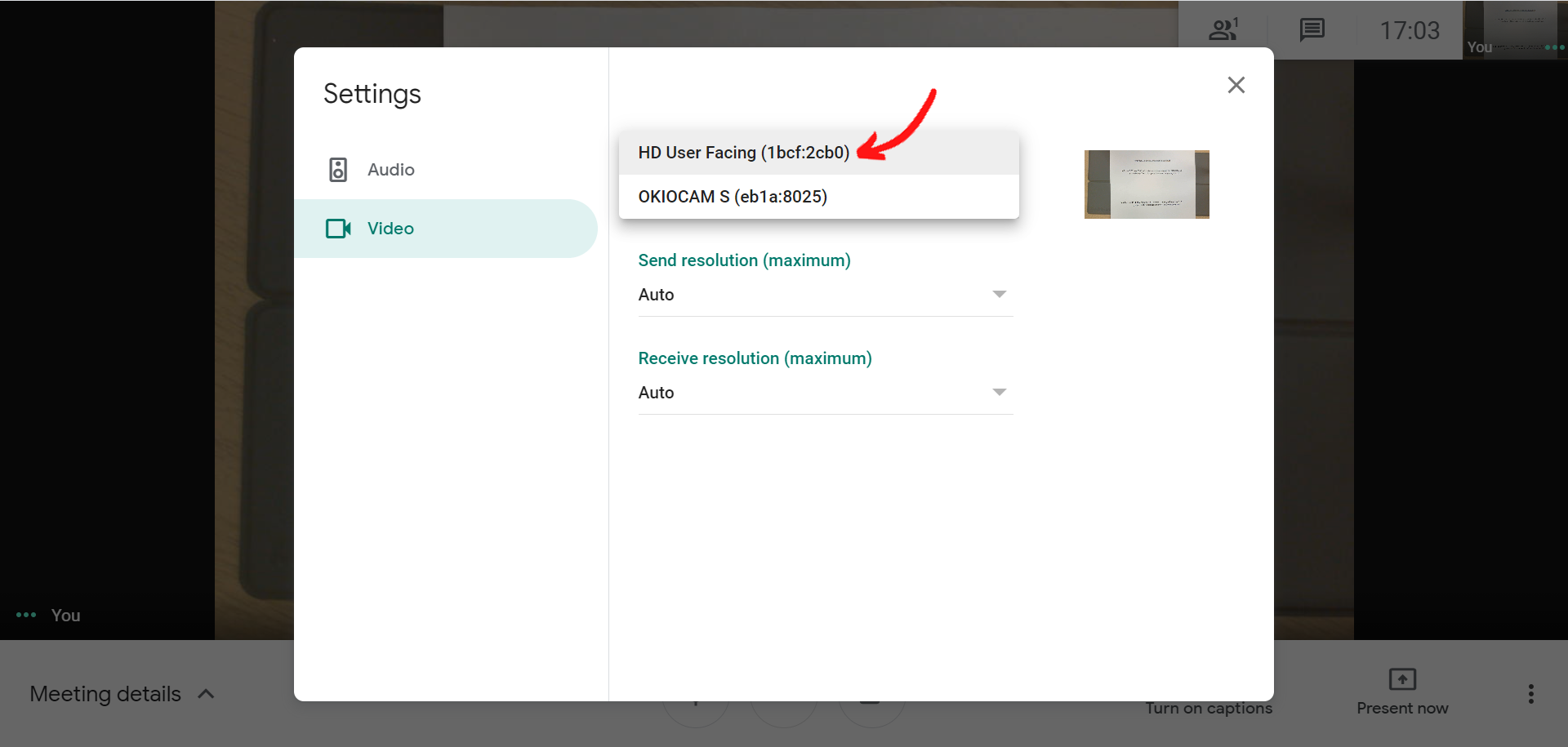1568x747 pixels.
Task: Click the Meeting details text
Action: [105, 694]
